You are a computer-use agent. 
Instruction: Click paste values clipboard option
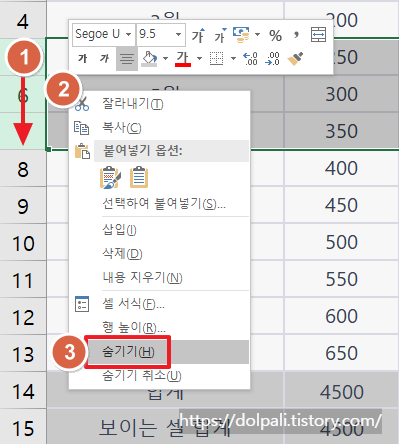point(139,177)
